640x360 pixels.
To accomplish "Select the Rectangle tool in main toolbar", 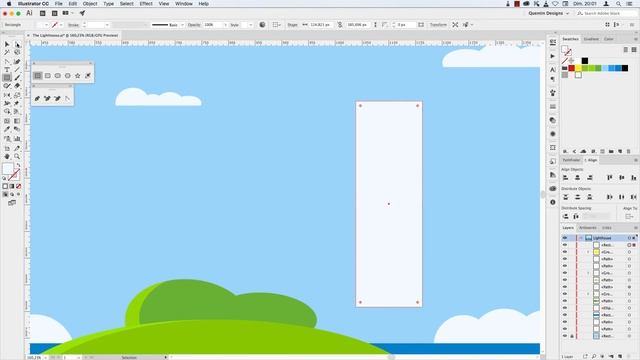I will tap(7, 78).
